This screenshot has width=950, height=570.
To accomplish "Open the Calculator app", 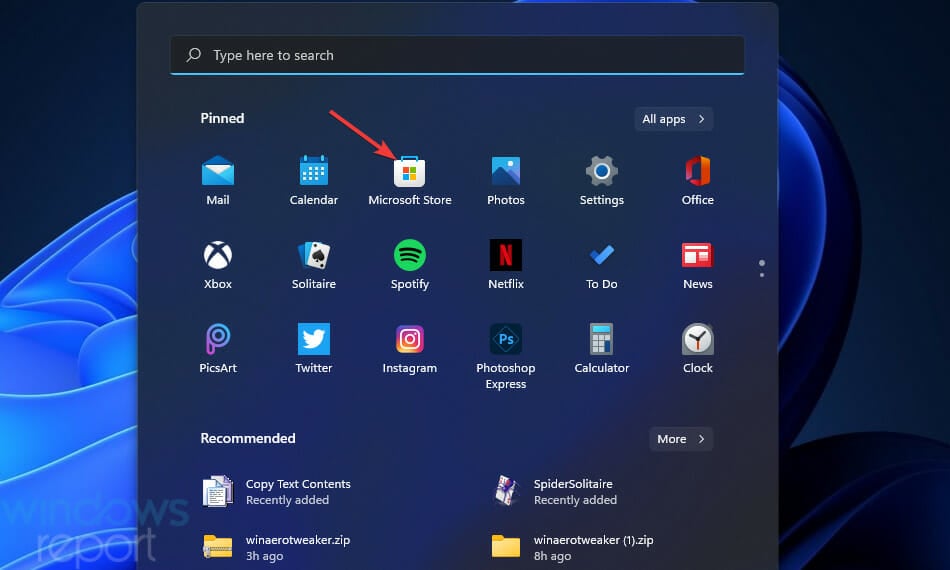I will [x=601, y=348].
